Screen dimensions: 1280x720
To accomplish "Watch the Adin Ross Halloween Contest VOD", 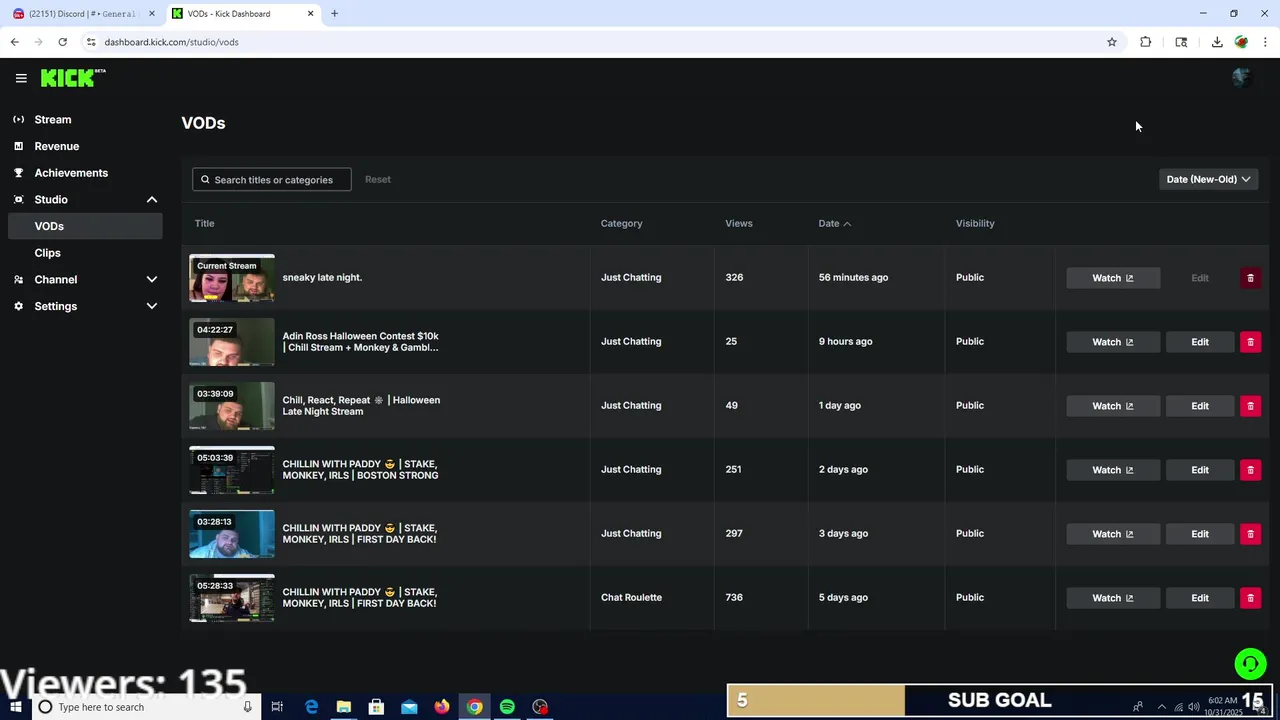I will [1113, 342].
